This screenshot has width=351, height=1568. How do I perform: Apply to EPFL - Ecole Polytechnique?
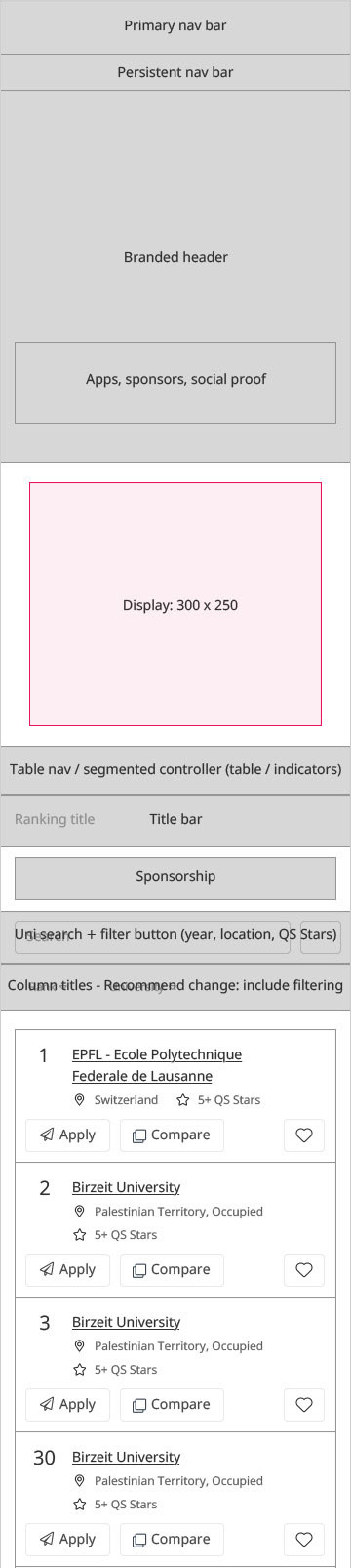click(67, 1135)
